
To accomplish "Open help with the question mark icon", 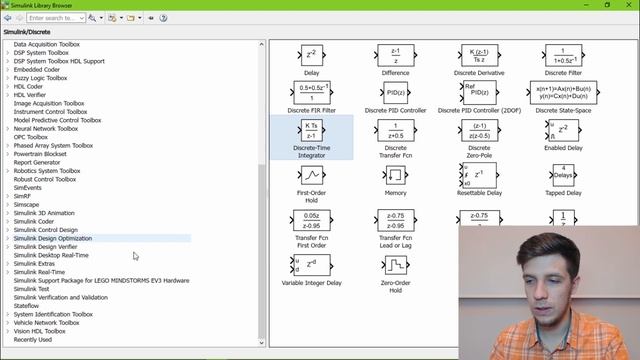I will pos(163,18).
